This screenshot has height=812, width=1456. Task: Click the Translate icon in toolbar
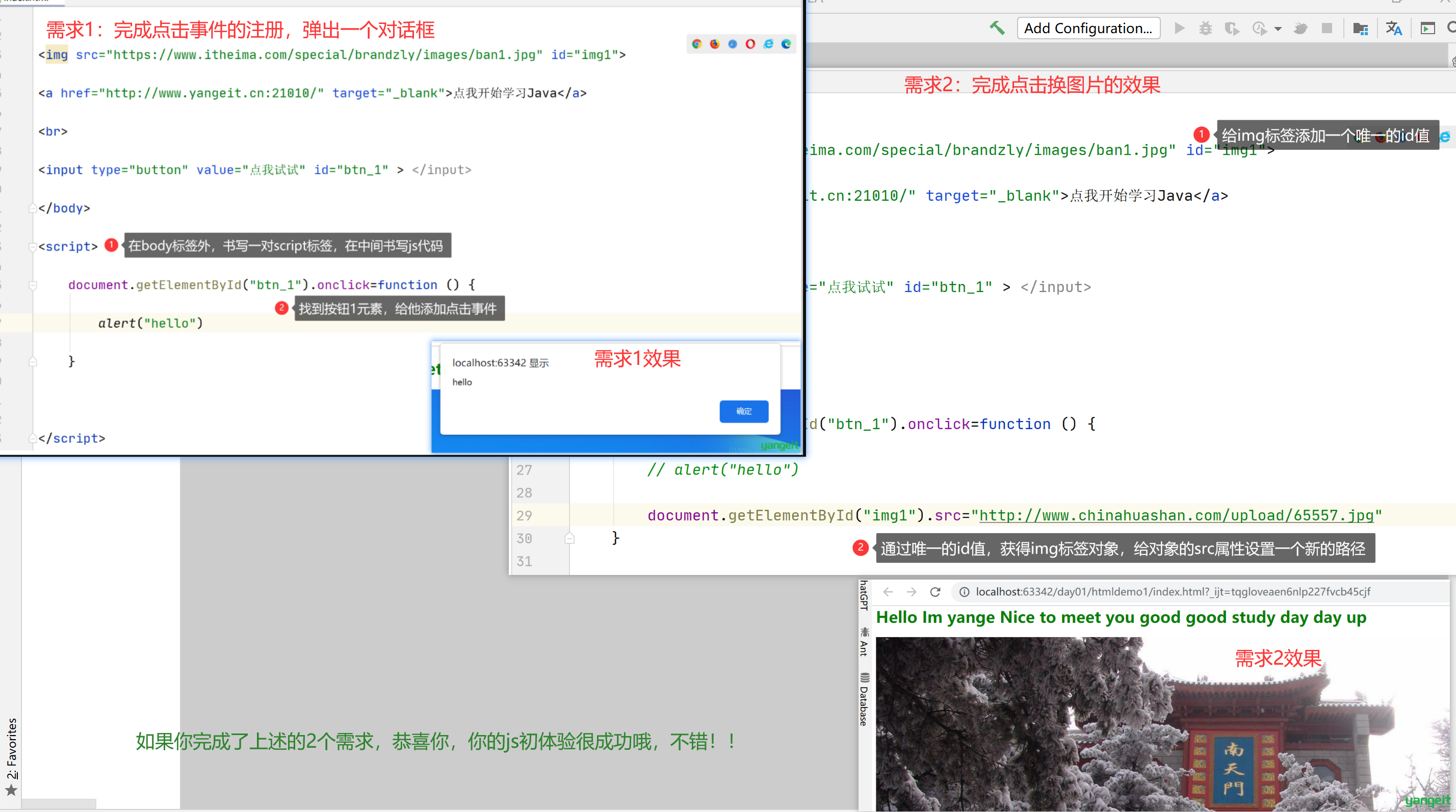point(1393,28)
